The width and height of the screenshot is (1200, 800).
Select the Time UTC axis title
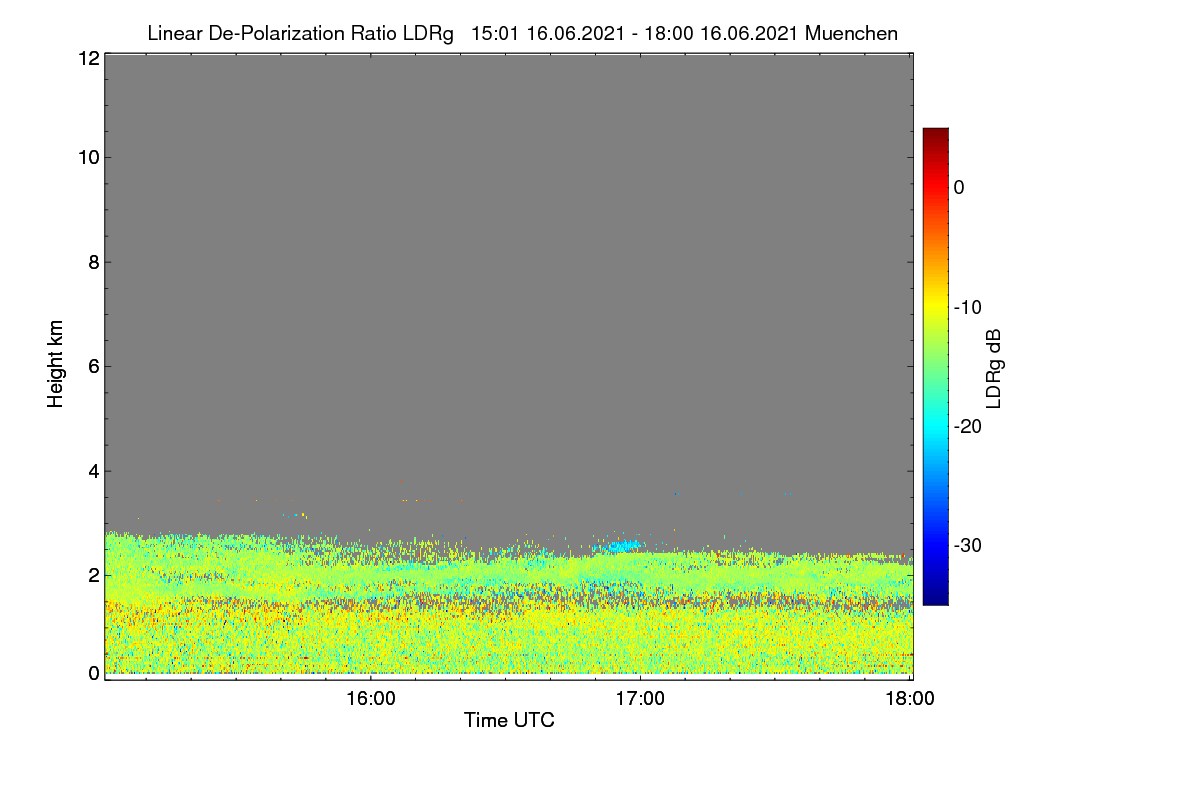(x=509, y=720)
